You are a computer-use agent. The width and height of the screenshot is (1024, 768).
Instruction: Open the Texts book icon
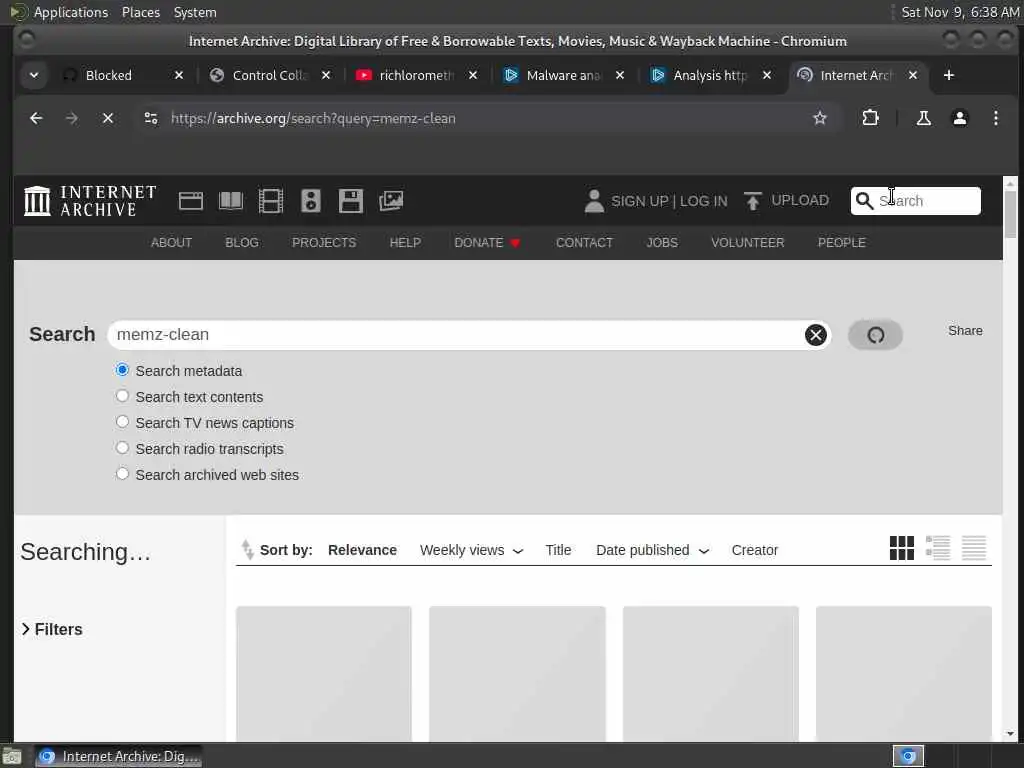[231, 200]
